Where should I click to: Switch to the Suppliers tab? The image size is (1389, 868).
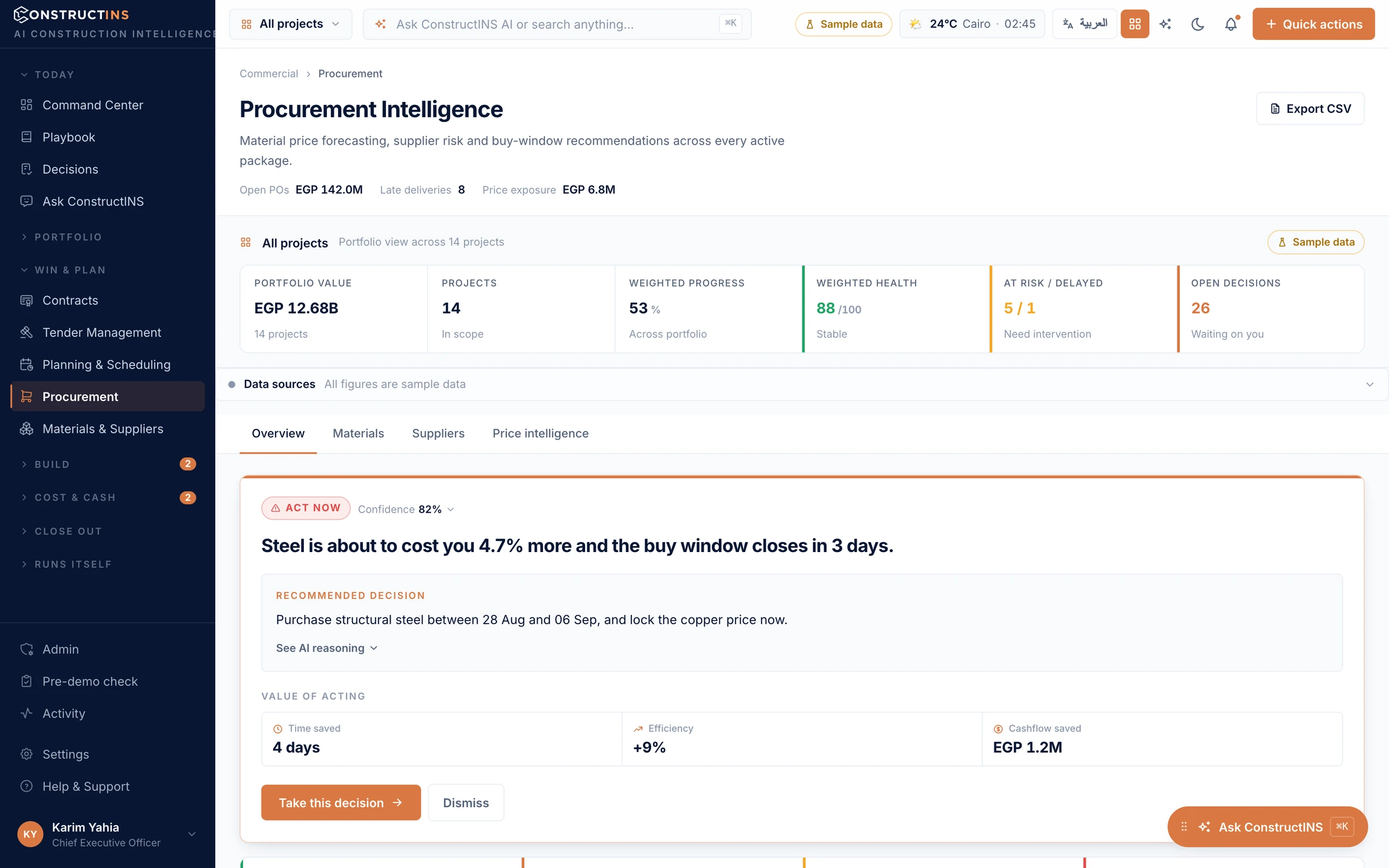coord(438,433)
